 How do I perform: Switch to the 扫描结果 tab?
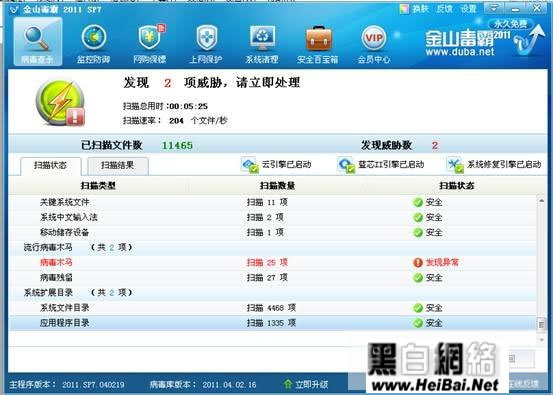tap(117, 165)
